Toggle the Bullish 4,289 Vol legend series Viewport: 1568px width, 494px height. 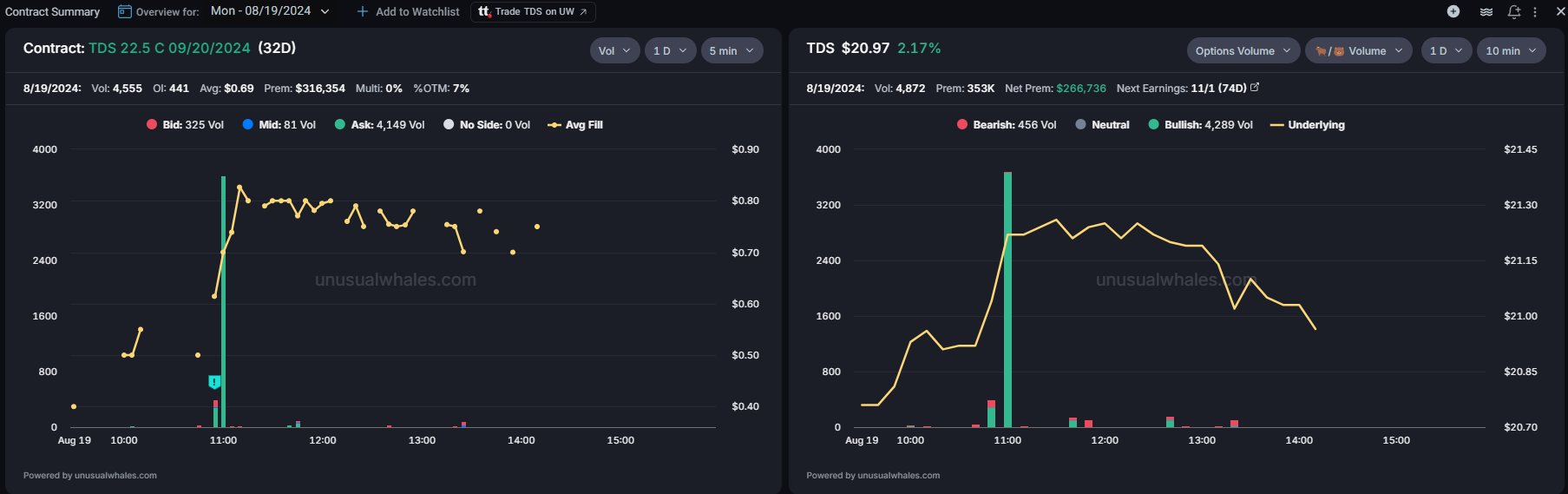pyautogui.click(x=1200, y=125)
